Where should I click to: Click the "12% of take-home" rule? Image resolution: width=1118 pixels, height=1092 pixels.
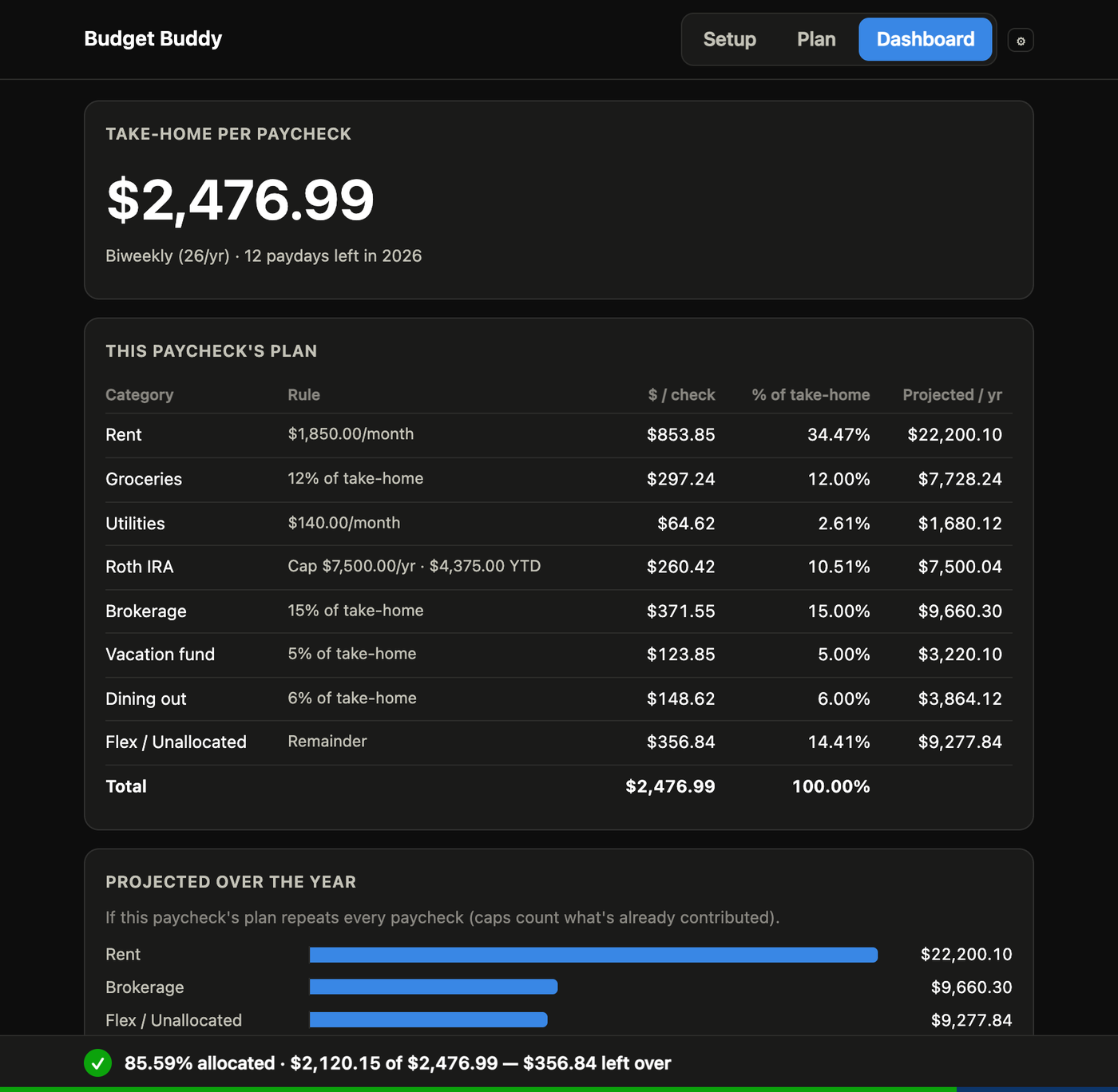356,479
